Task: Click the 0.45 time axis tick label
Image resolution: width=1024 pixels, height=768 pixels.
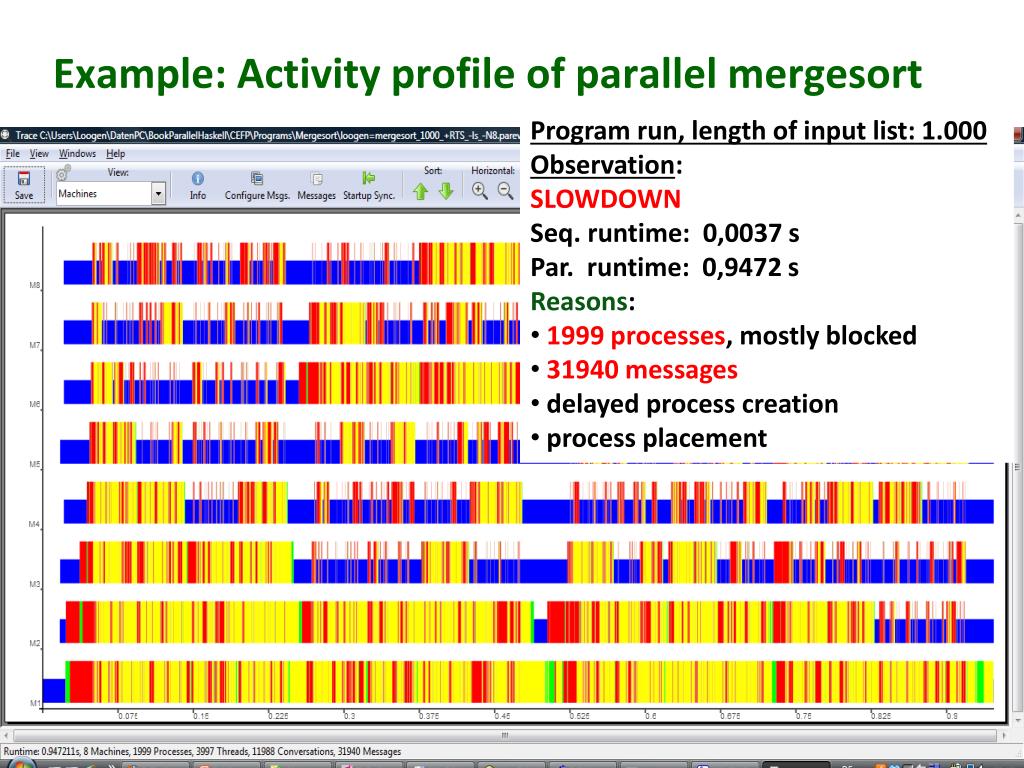Action: coord(502,716)
